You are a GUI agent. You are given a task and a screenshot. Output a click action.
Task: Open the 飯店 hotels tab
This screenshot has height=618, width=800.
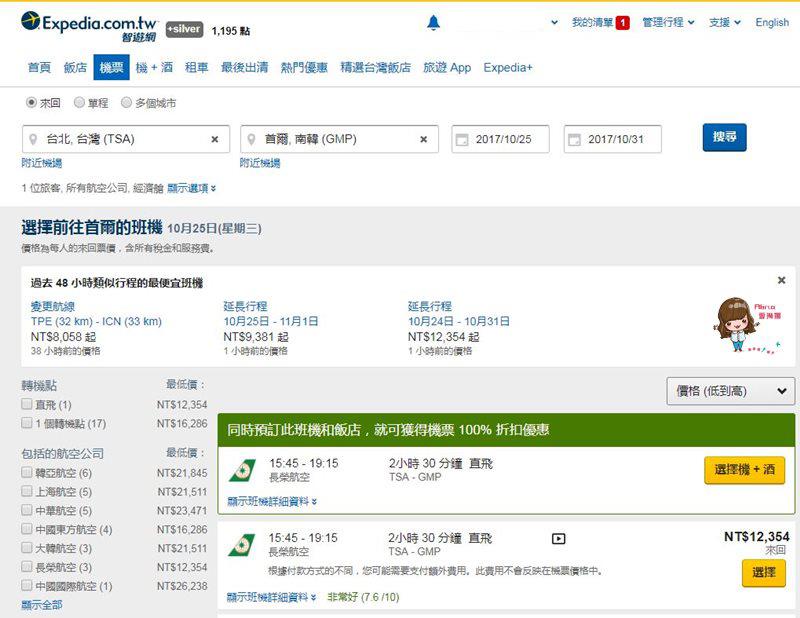pyautogui.click(x=75, y=67)
